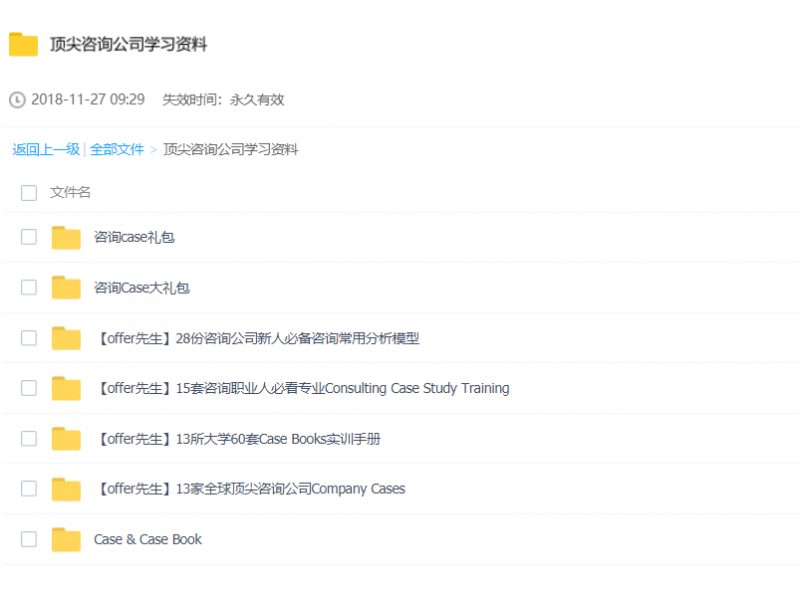Image resolution: width=800 pixels, height=594 pixels.
Task: Open folder icon for 咨询case礼包
Action: click(x=66, y=238)
